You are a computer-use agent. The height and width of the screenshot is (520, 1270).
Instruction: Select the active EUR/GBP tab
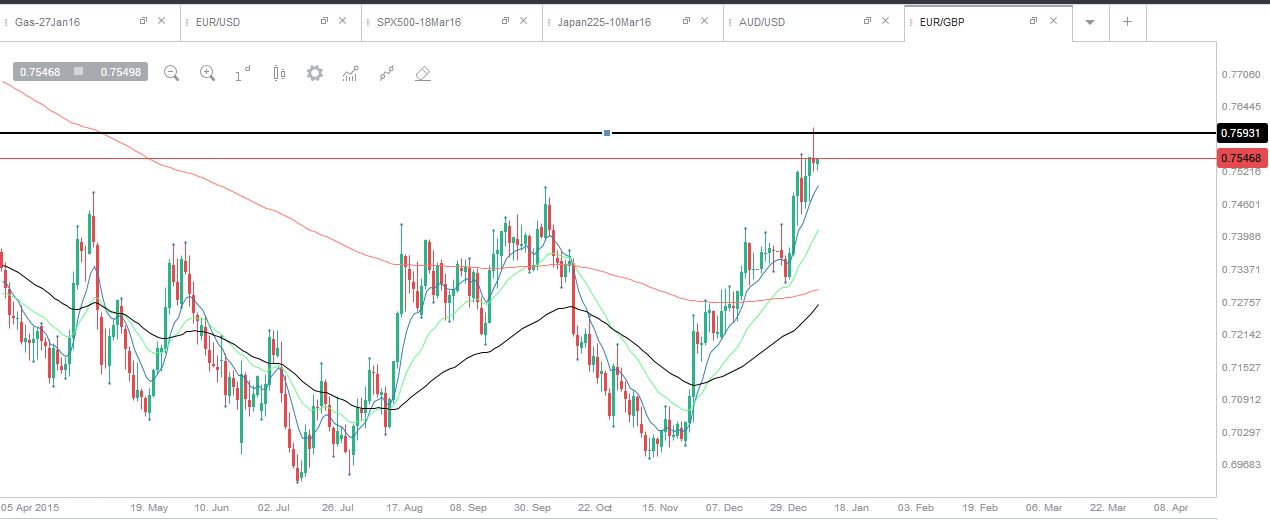(x=988, y=22)
